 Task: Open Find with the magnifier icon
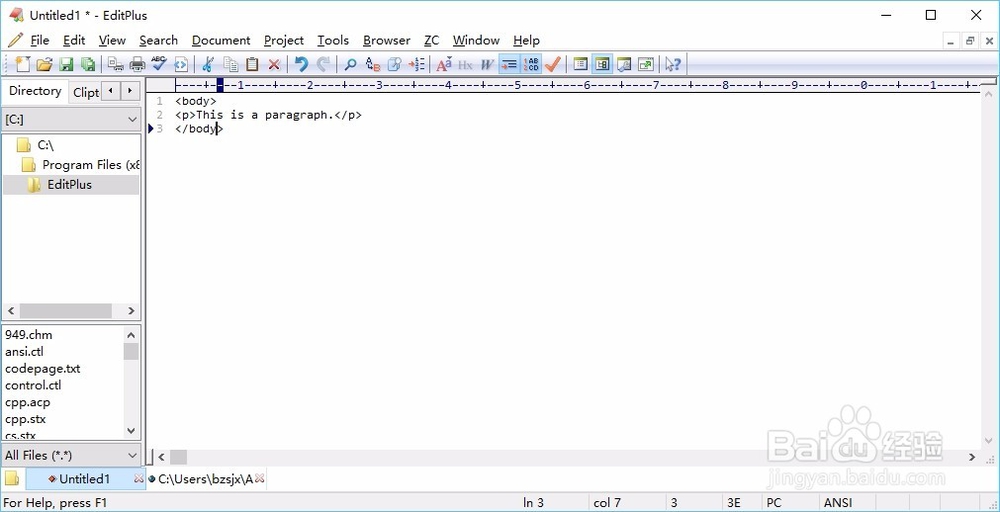point(350,64)
